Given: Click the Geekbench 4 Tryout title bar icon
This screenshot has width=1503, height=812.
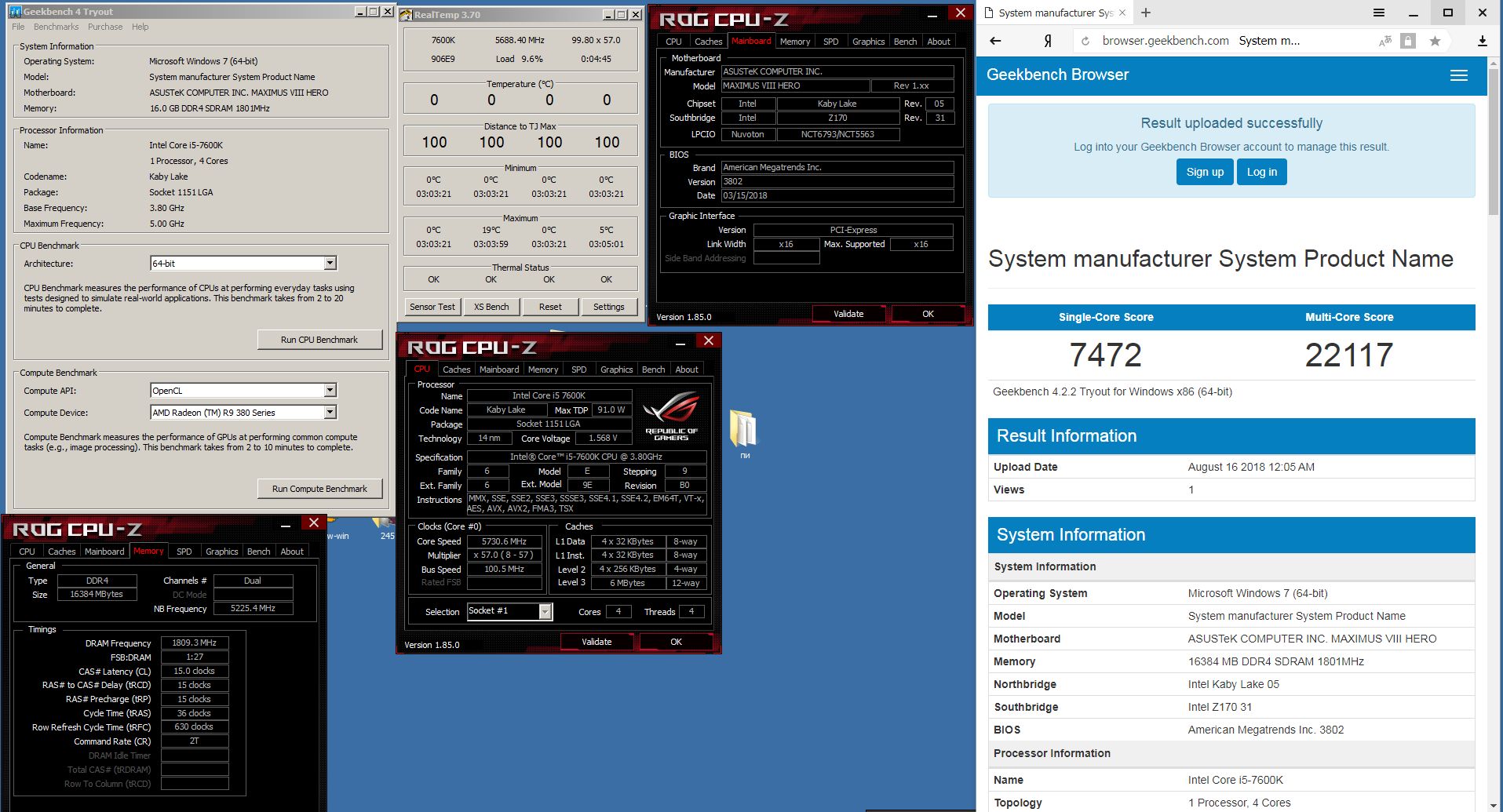Looking at the screenshot, I should click(15, 12).
